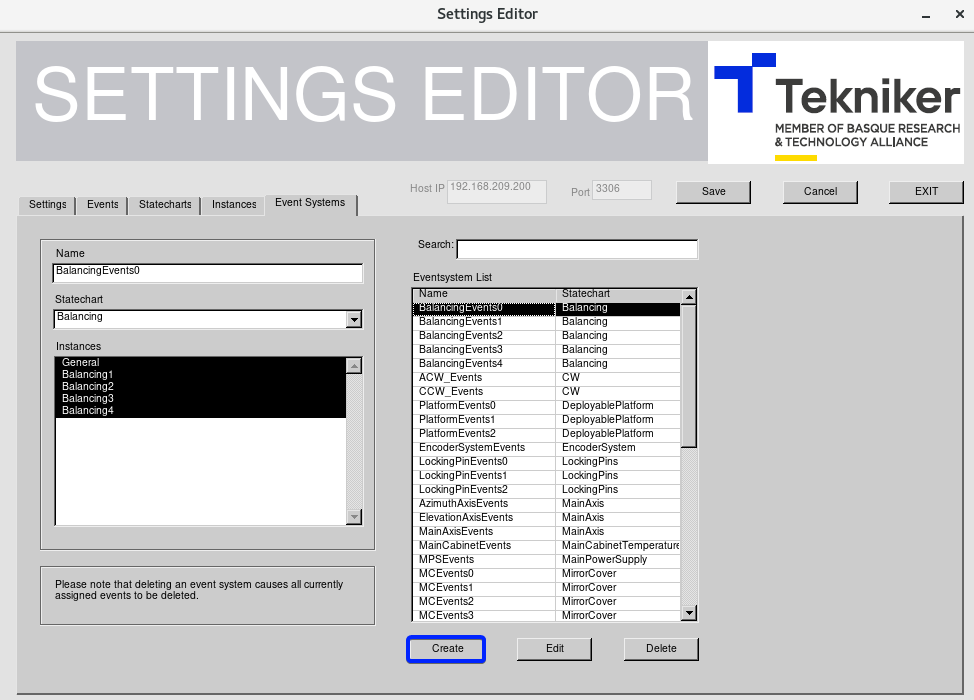Viewport: 974px width, 700px height.
Task: Open the Statechart dropdown arrow
Action: click(354, 319)
